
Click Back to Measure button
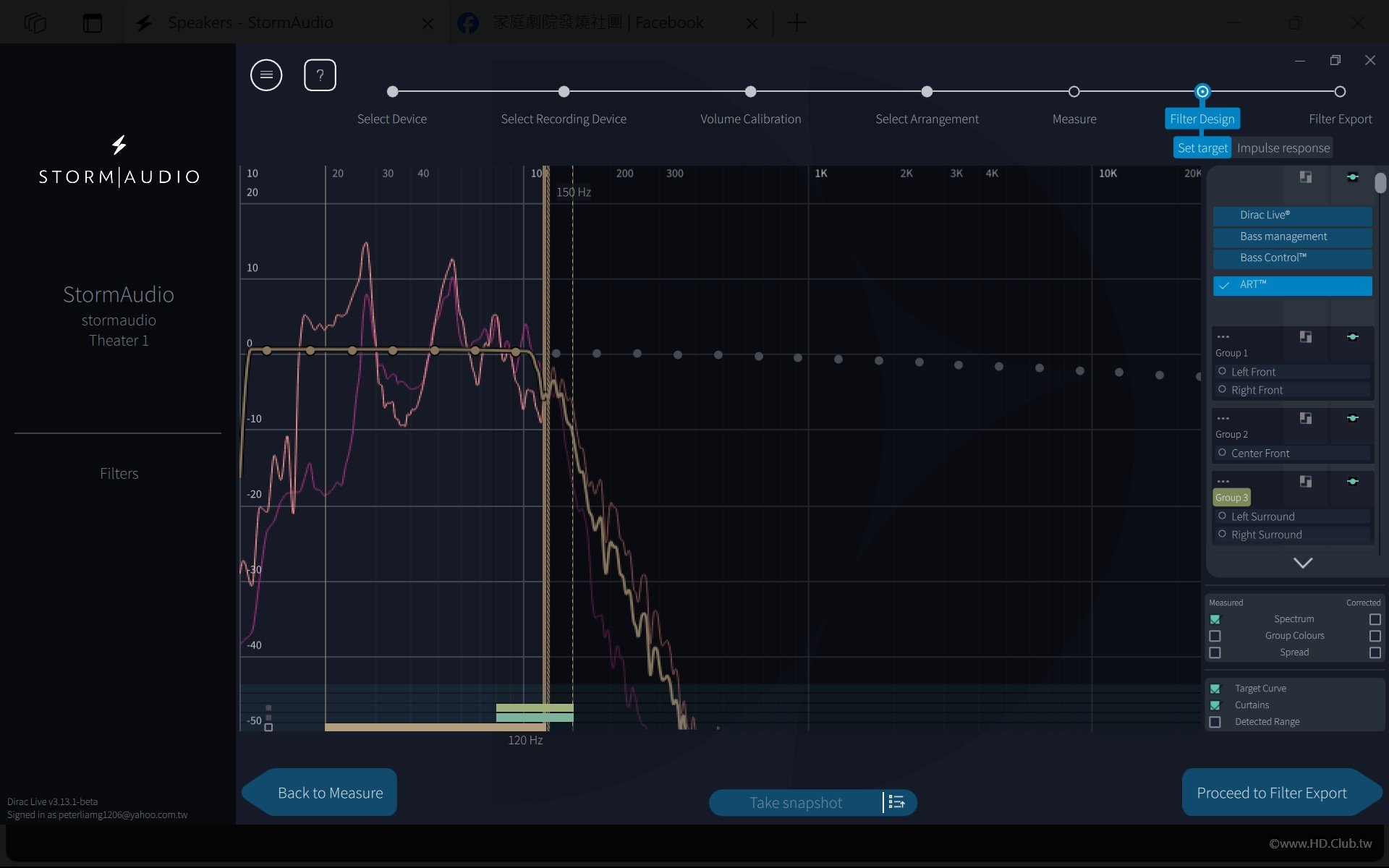tap(320, 792)
